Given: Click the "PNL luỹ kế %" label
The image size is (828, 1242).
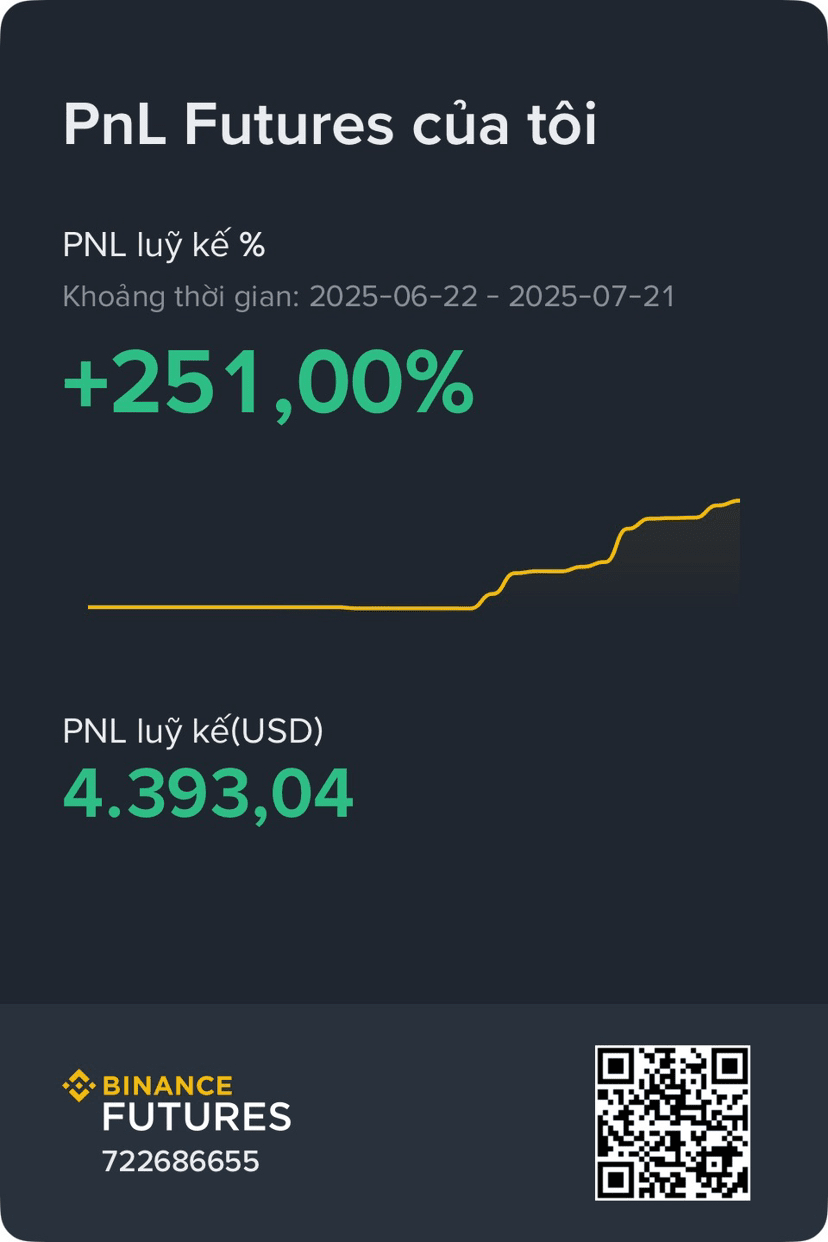Looking at the screenshot, I should [x=164, y=245].
